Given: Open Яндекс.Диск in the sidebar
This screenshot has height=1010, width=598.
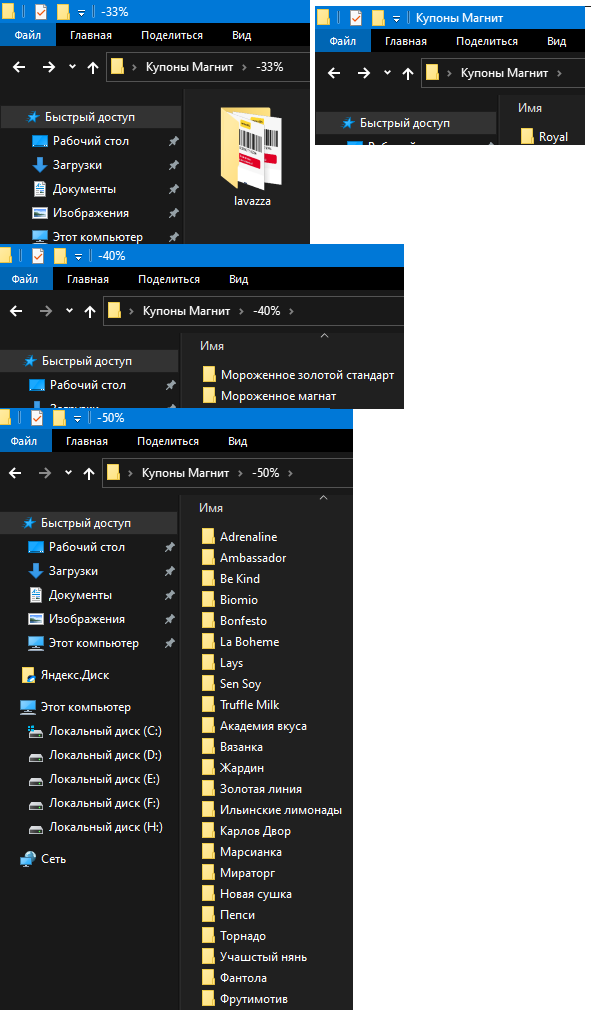Looking at the screenshot, I should click(75, 675).
